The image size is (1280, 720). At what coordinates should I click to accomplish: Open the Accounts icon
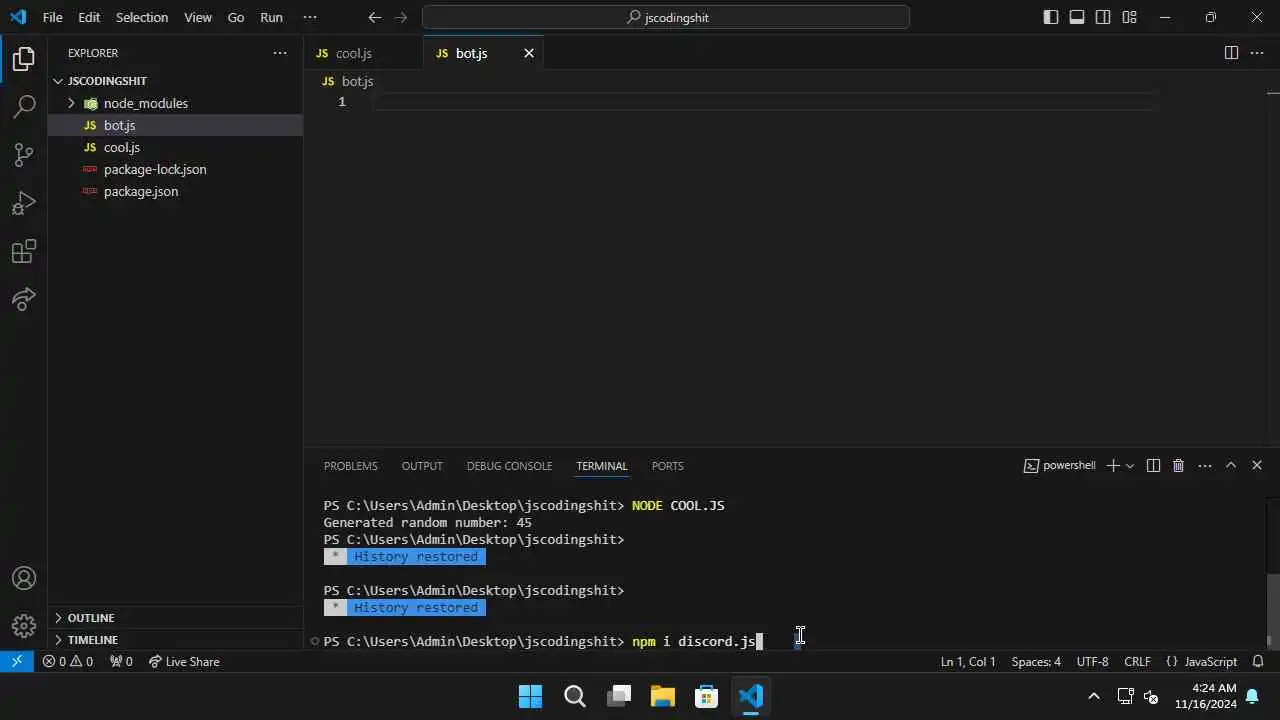click(x=24, y=578)
